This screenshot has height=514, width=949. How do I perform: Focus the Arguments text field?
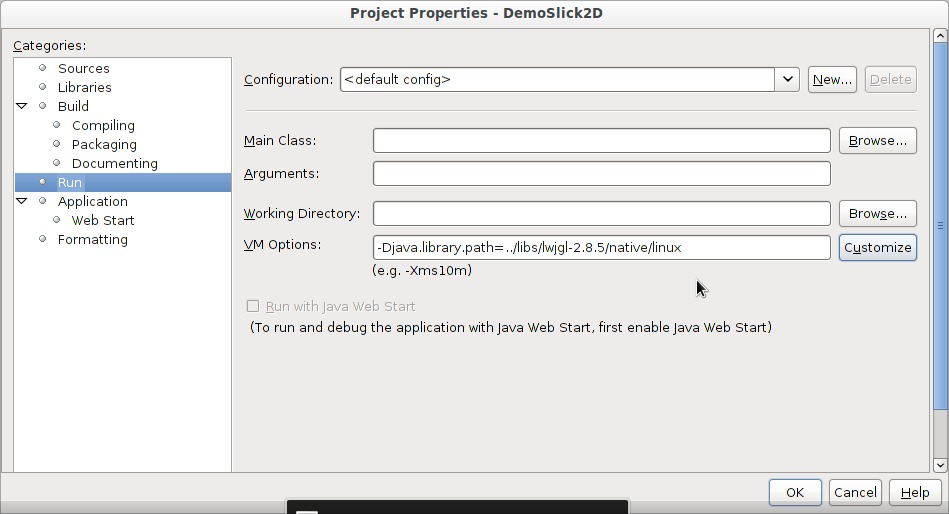pos(602,174)
